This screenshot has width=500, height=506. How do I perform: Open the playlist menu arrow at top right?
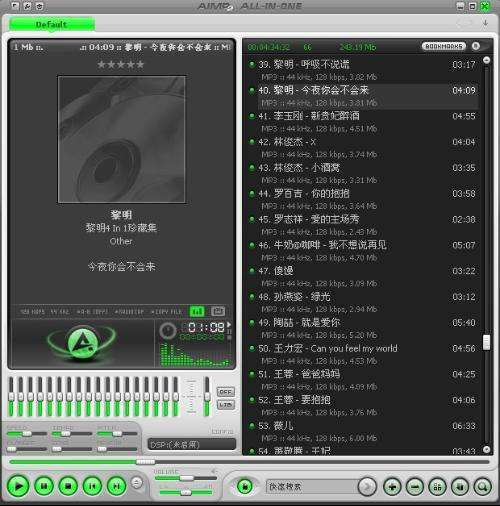(x=485, y=23)
